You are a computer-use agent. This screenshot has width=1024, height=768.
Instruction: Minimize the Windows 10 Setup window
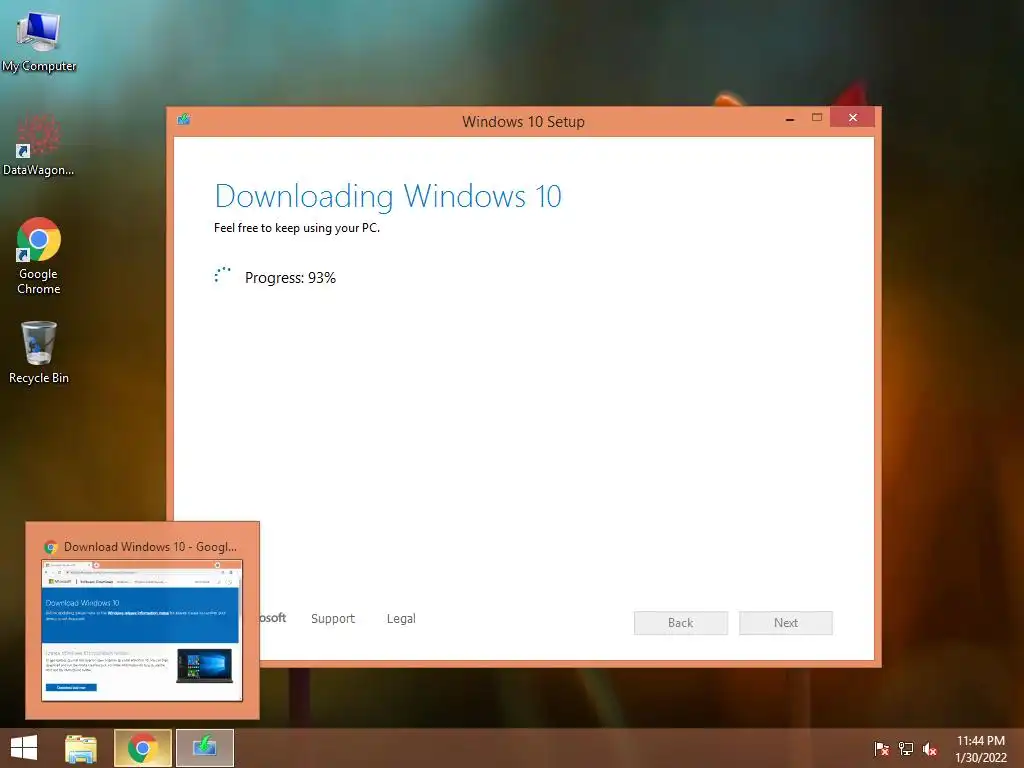790,118
